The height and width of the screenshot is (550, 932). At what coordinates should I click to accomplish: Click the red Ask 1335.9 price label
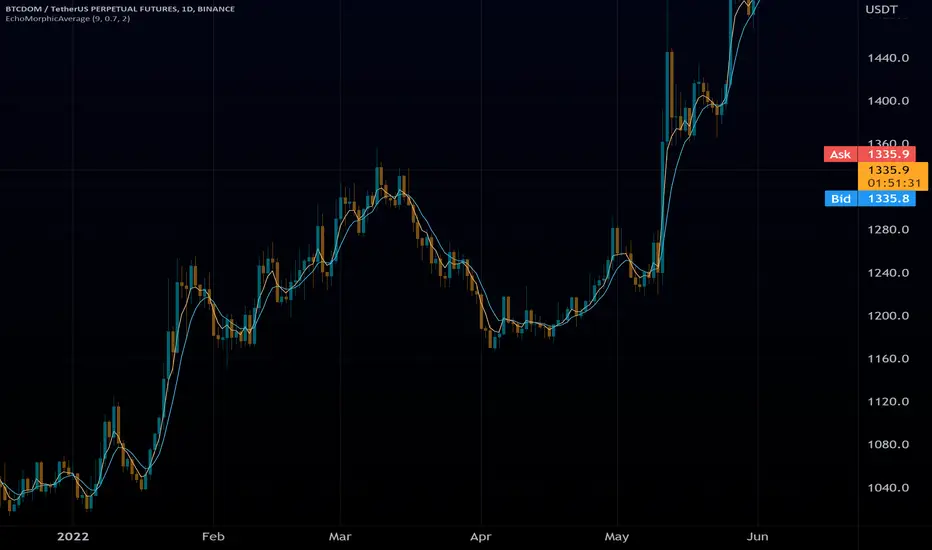pos(870,155)
